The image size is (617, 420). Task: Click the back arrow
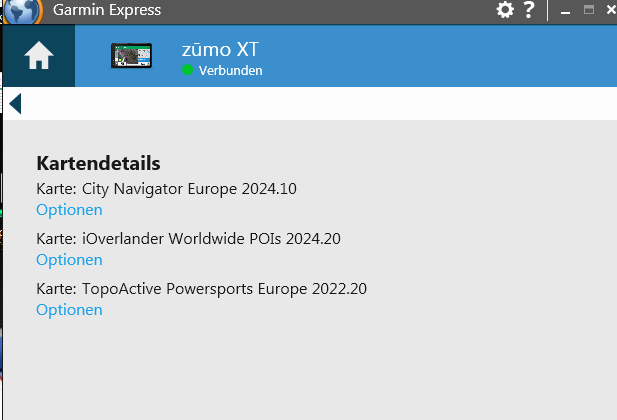pyautogui.click(x=15, y=103)
